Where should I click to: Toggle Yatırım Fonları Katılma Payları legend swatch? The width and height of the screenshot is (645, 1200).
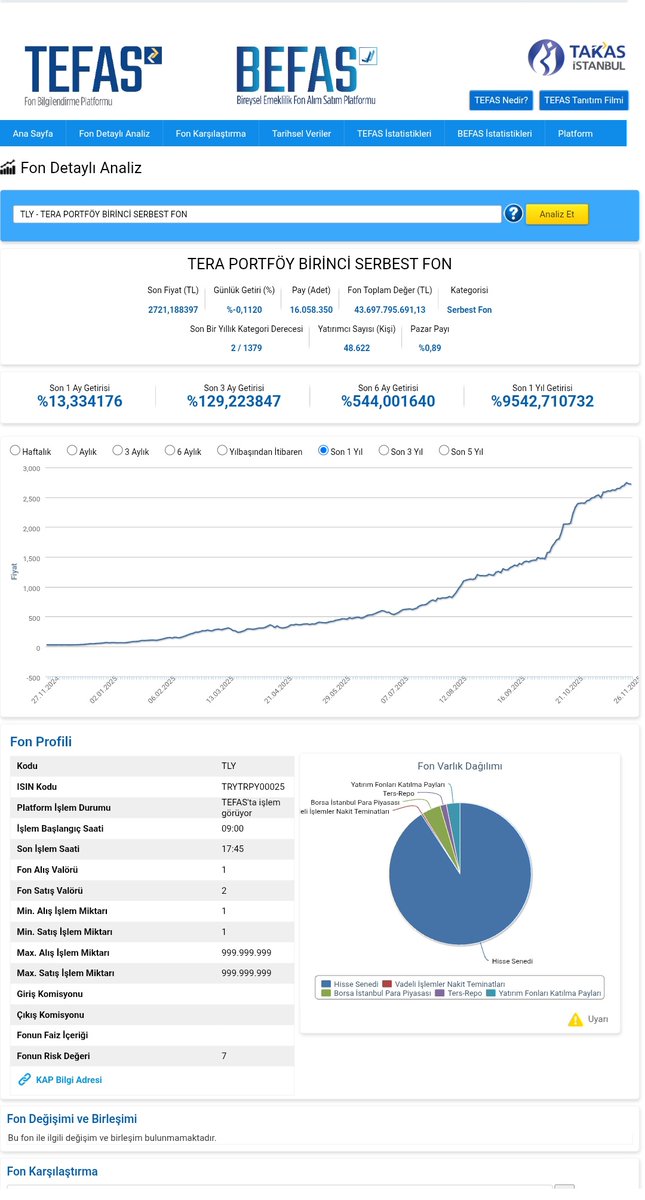tap(491, 994)
